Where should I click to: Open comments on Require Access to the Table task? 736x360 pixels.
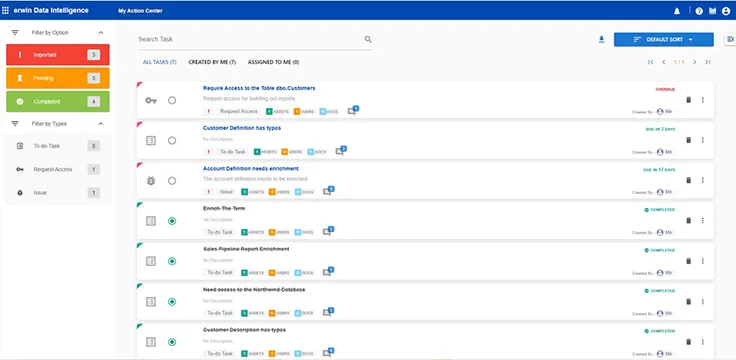coord(353,110)
